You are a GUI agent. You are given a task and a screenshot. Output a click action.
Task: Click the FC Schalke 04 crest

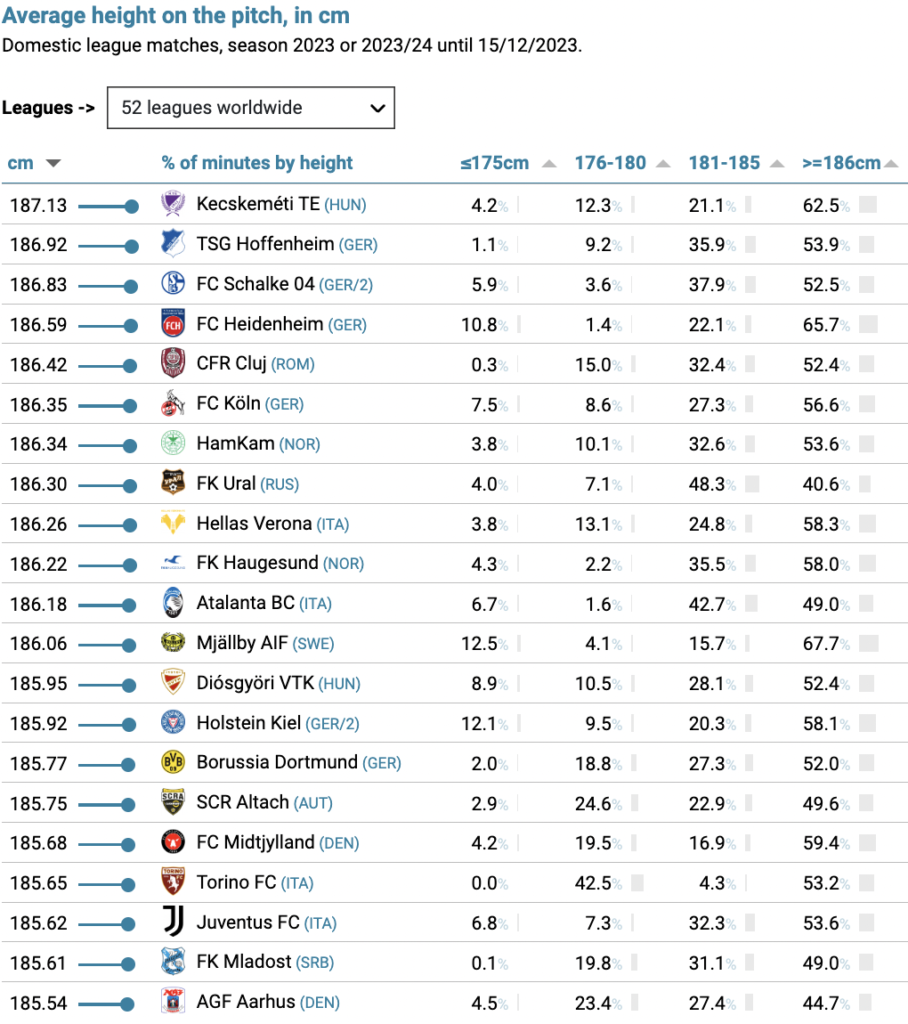[173, 283]
